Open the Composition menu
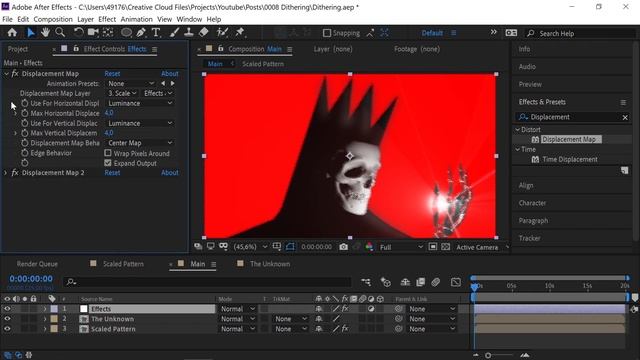 point(53,19)
